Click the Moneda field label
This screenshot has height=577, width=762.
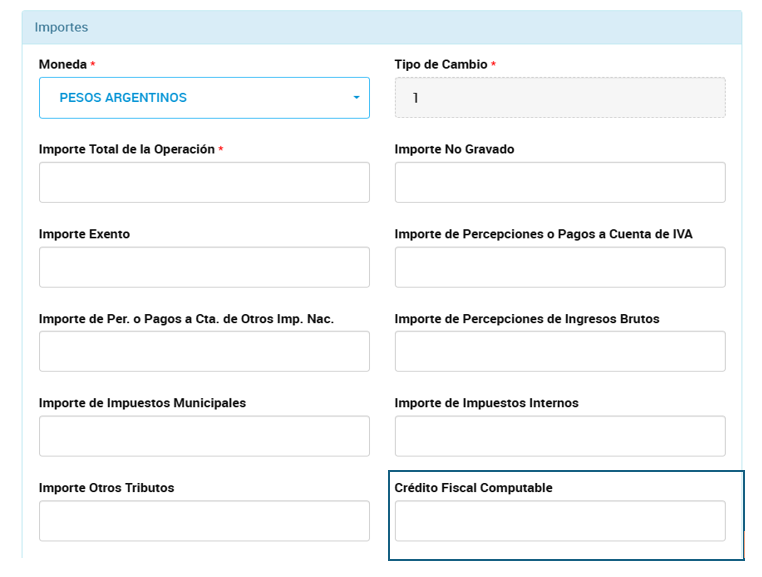click(62, 65)
